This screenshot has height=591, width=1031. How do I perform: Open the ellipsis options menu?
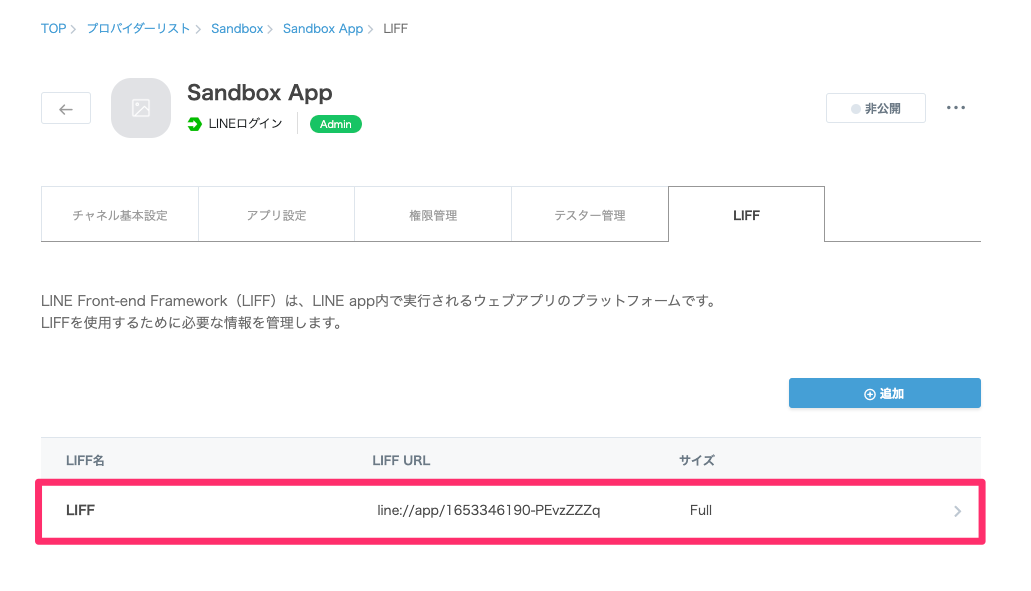pyautogui.click(x=955, y=107)
